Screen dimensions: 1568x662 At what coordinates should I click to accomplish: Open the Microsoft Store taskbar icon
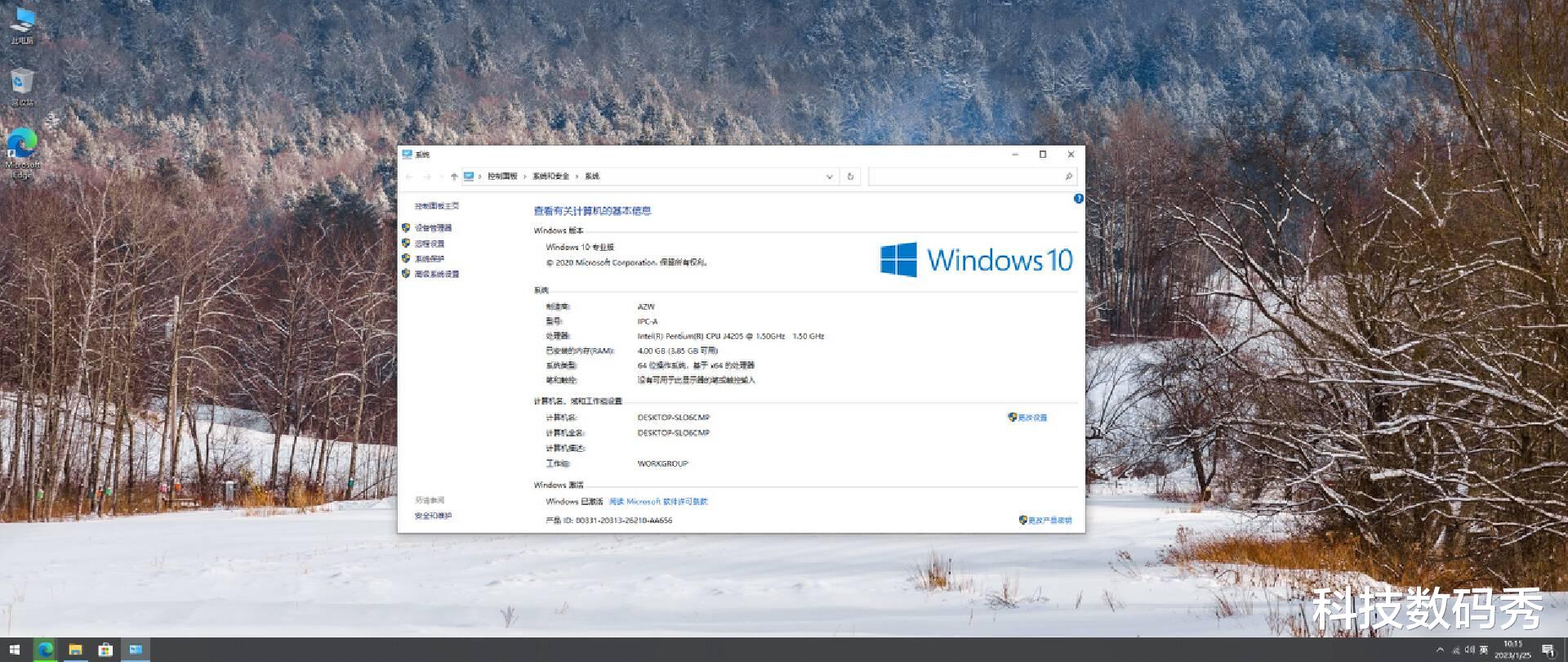point(105,650)
